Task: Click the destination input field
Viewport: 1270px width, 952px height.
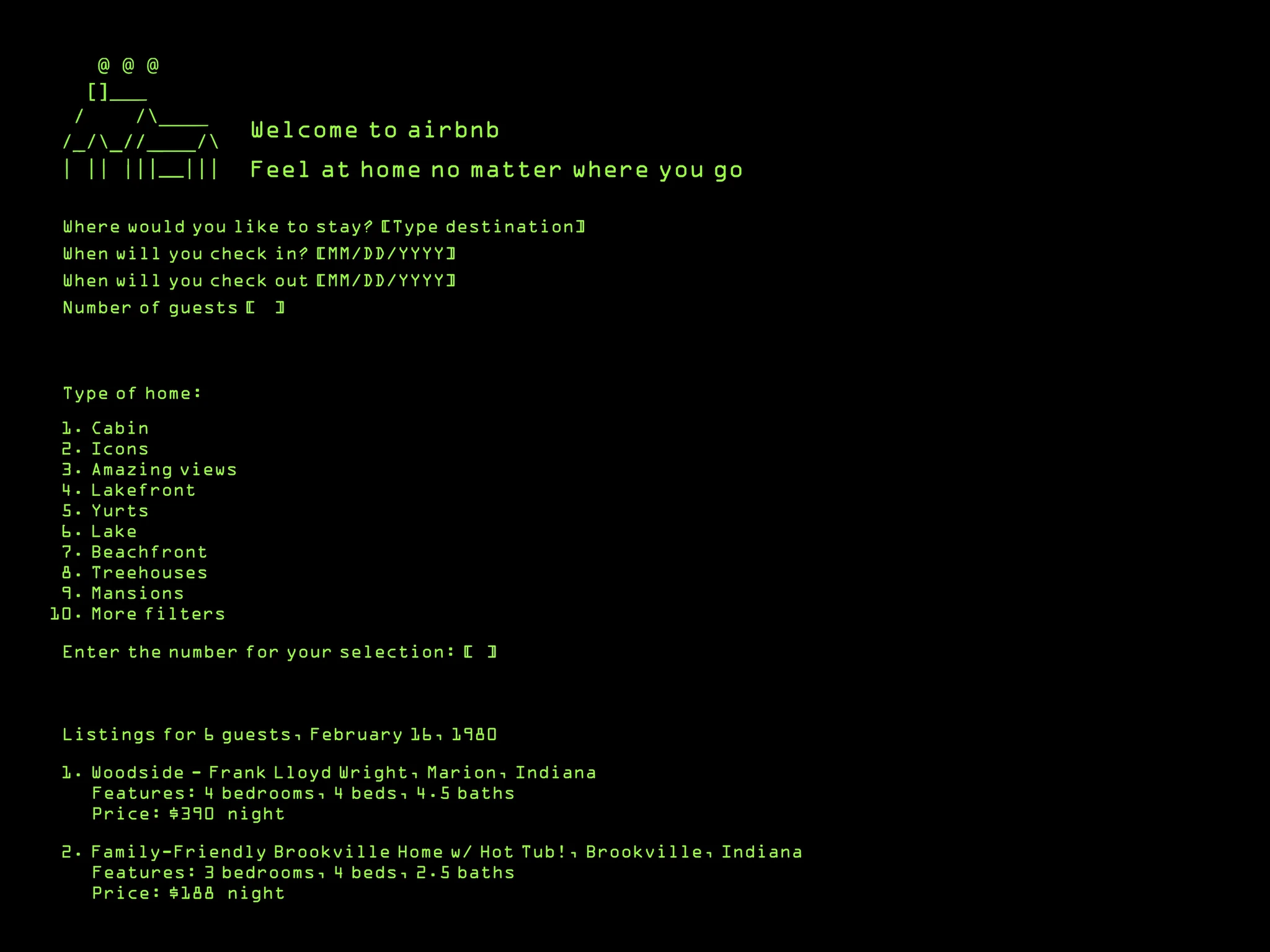Action: pos(482,227)
